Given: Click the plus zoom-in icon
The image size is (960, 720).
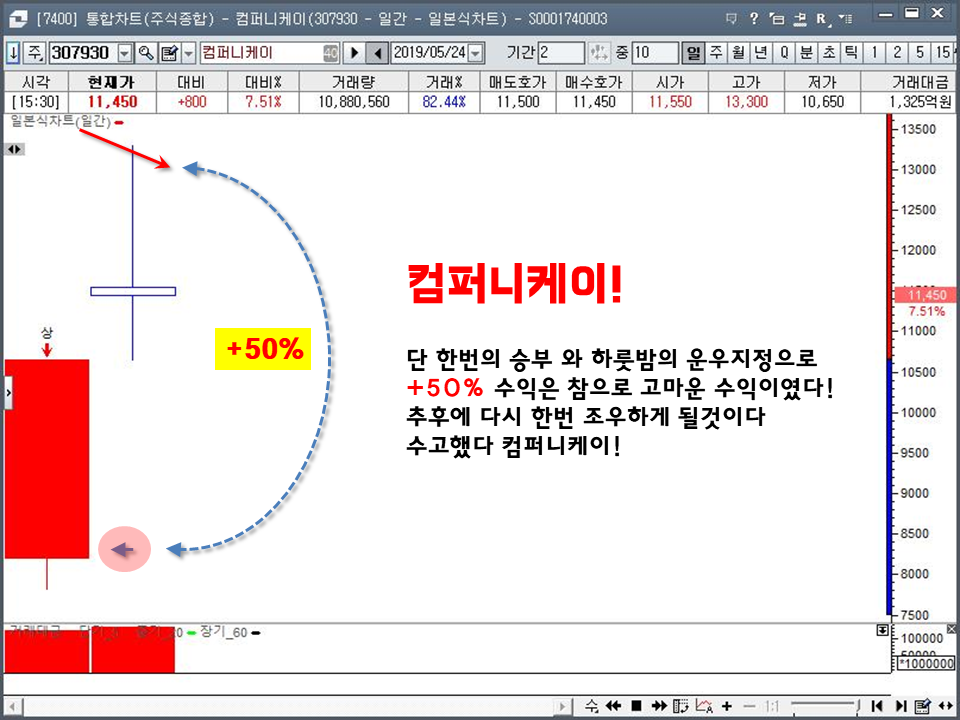Looking at the screenshot, I should pyautogui.click(x=727, y=706).
